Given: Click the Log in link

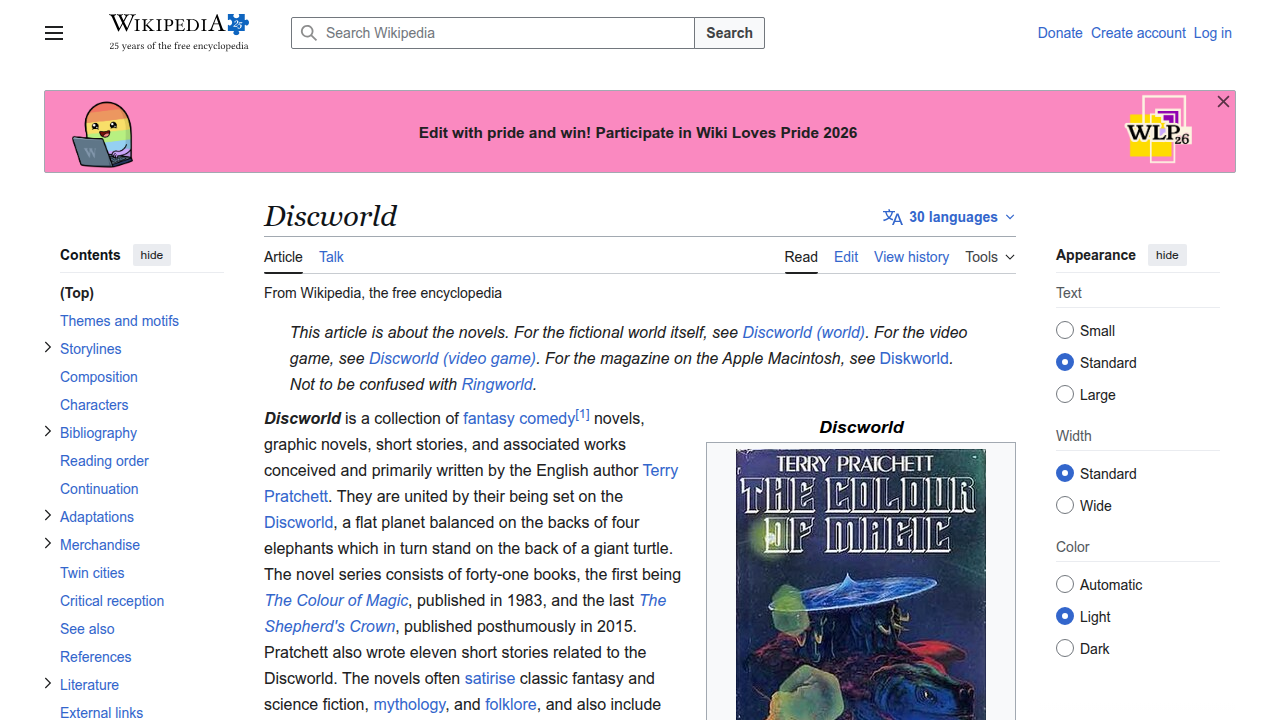Looking at the screenshot, I should click(1213, 33).
